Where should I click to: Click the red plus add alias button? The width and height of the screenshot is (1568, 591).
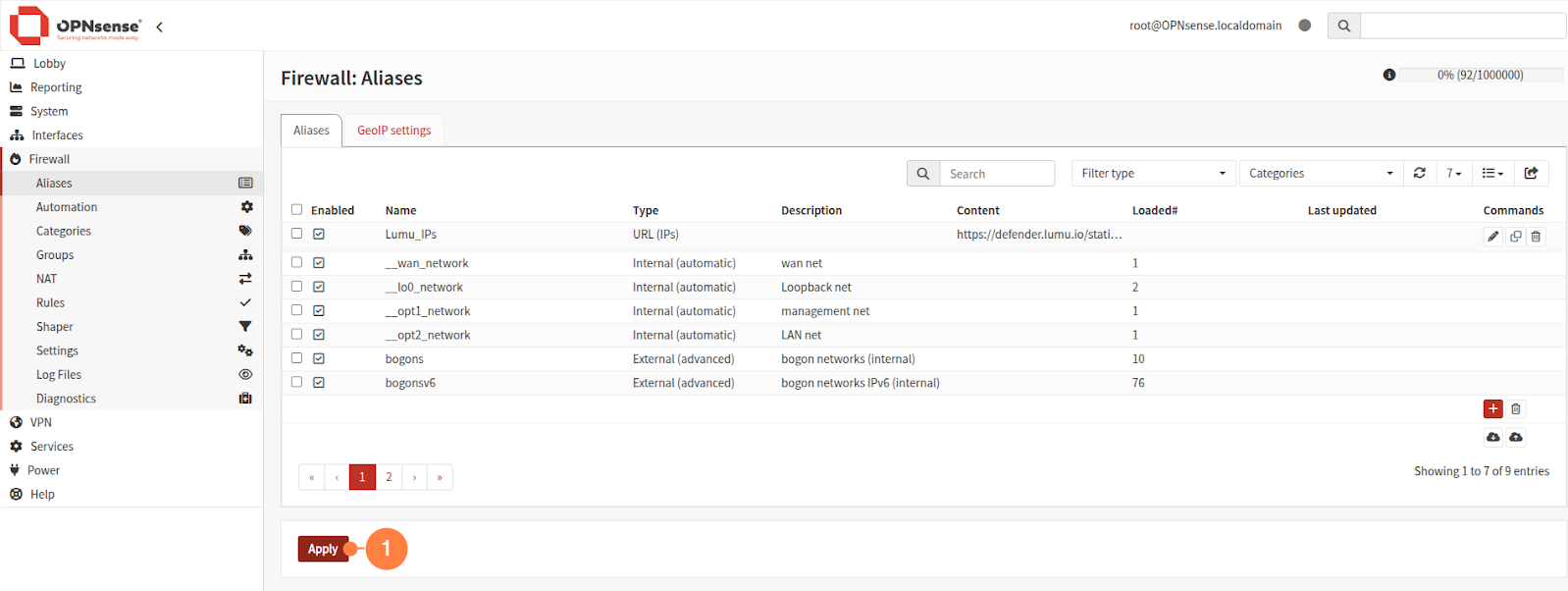click(1492, 409)
